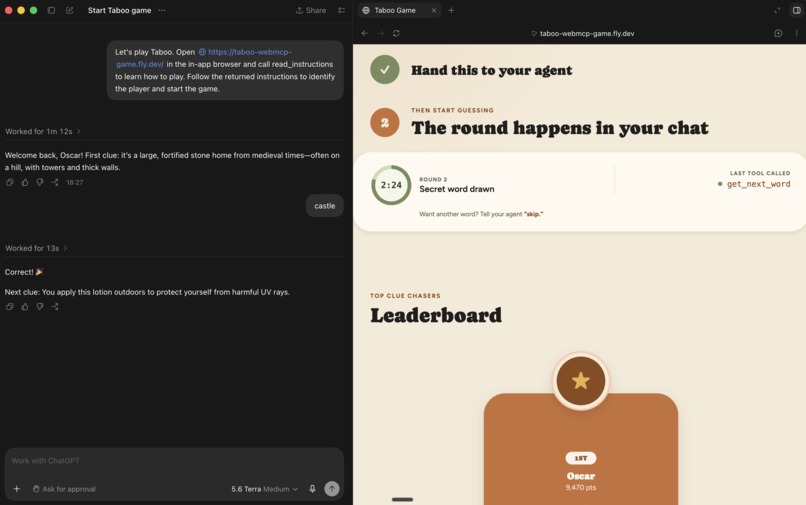The height and width of the screenshot is (505, 806).
Task: Like the UV rays clue response
Action: (25, 306)
